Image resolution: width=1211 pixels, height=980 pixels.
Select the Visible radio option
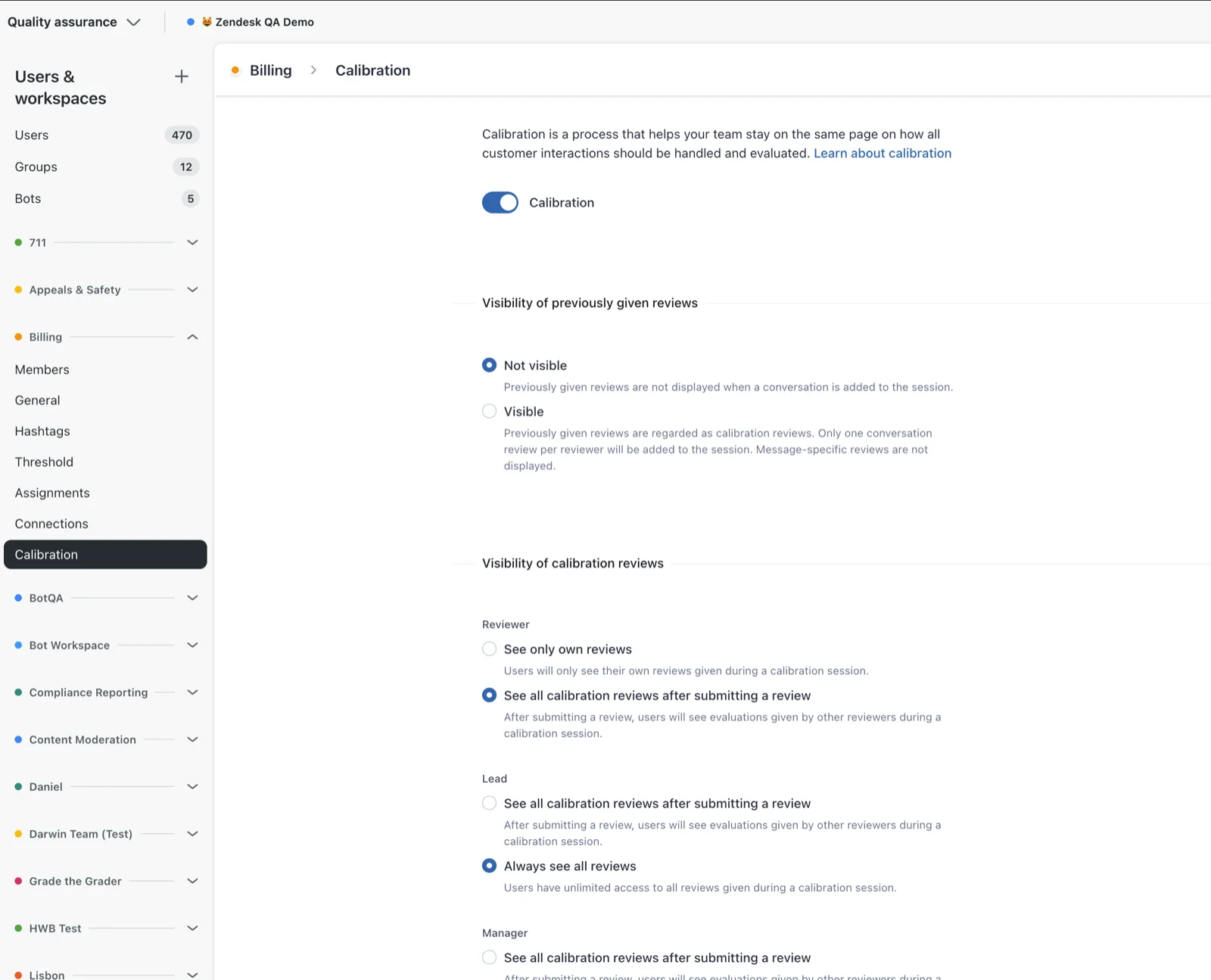[490, 412]
